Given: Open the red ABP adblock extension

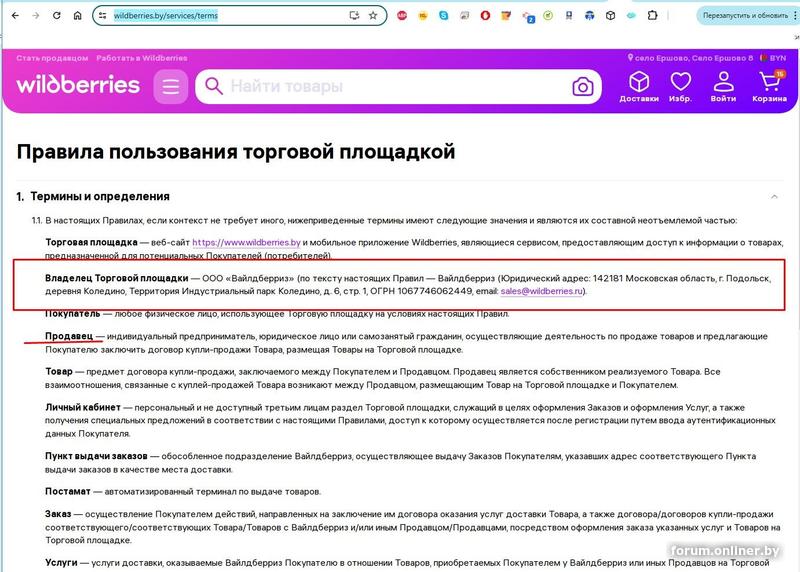Looking at the screenshot, I should tap(402, 15).
